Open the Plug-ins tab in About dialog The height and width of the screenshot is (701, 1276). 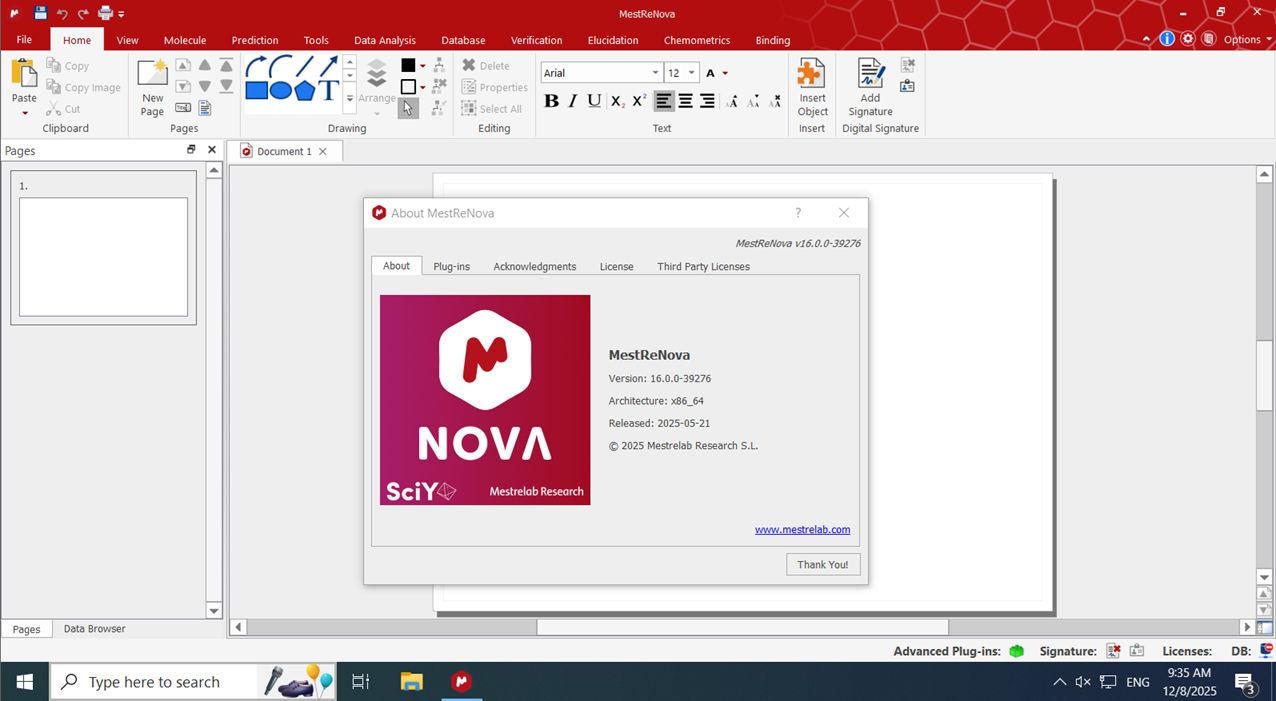pos(451,266)
